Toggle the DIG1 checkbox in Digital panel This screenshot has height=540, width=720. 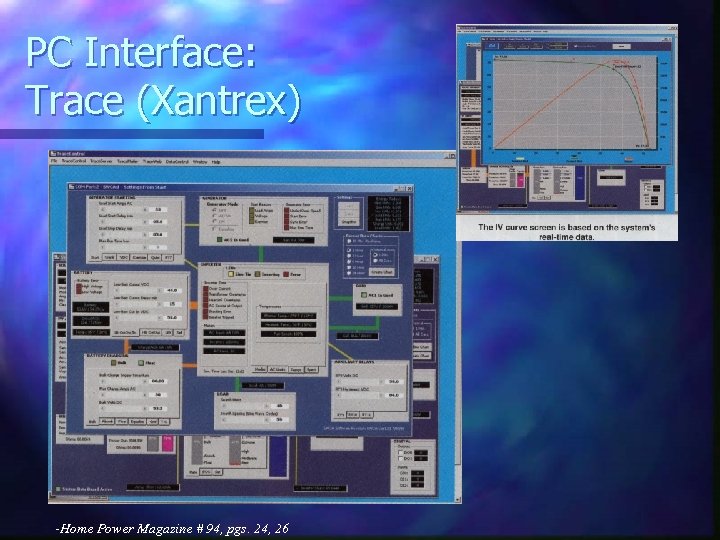click(400, 459)
